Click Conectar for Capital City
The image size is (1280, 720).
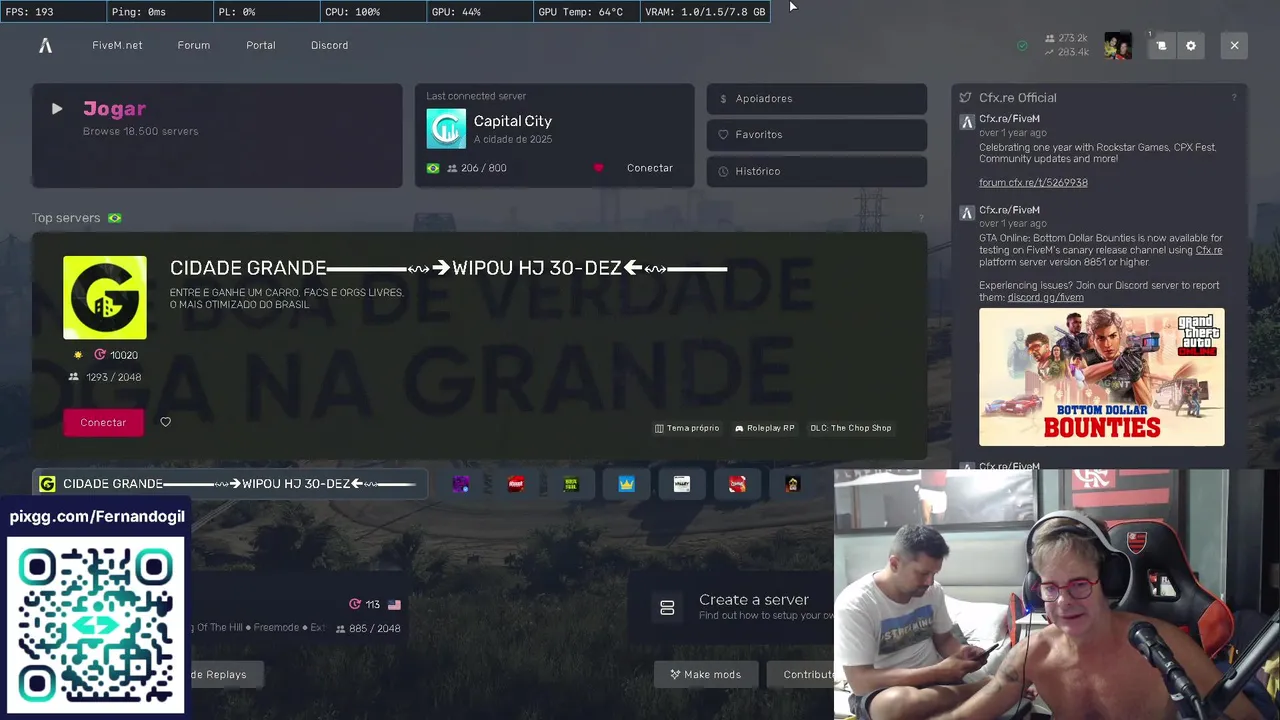[650, 168]
